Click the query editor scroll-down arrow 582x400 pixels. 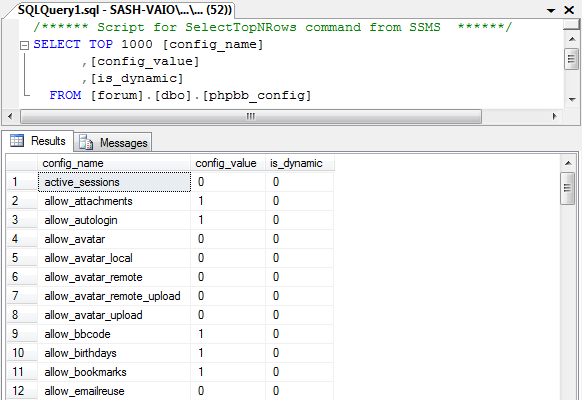pos(572,99)
